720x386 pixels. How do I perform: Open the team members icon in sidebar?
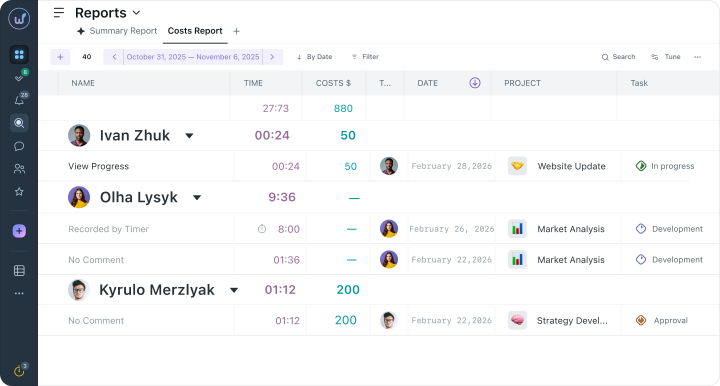click(x=19, y=169)
